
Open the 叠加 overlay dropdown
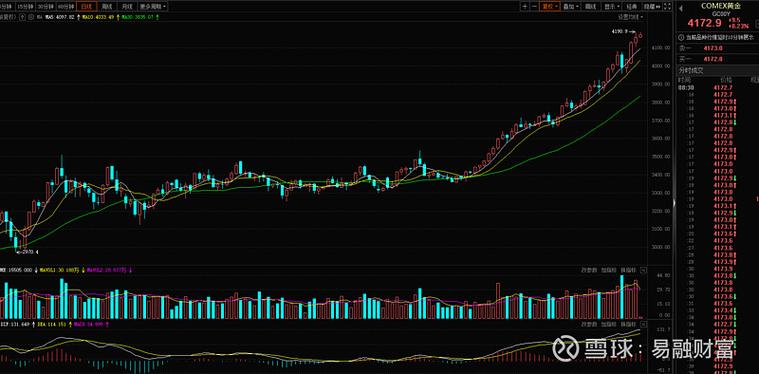pyautogui.click(x=570, y=7)
